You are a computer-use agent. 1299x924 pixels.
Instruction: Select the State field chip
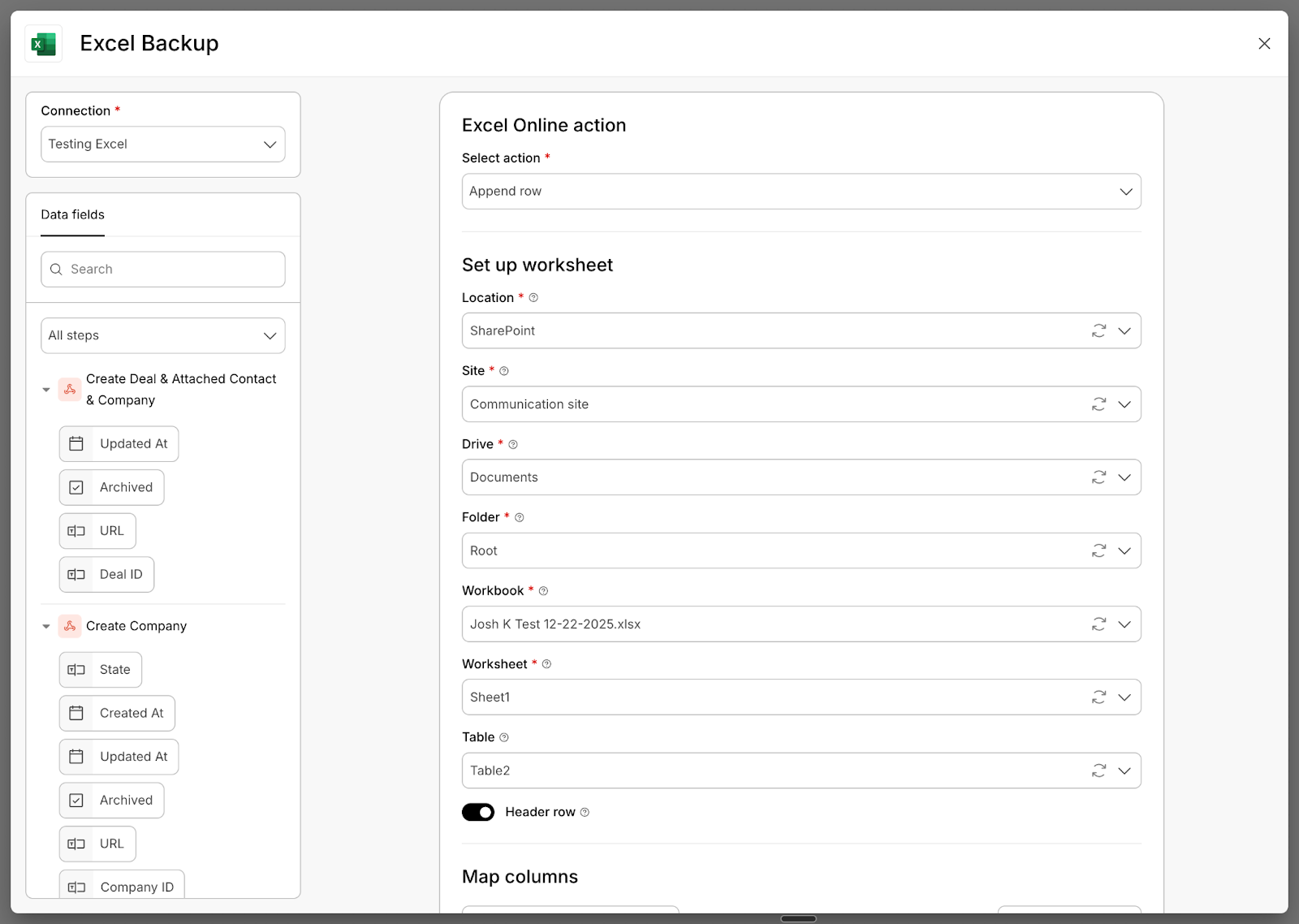(101, 670)
